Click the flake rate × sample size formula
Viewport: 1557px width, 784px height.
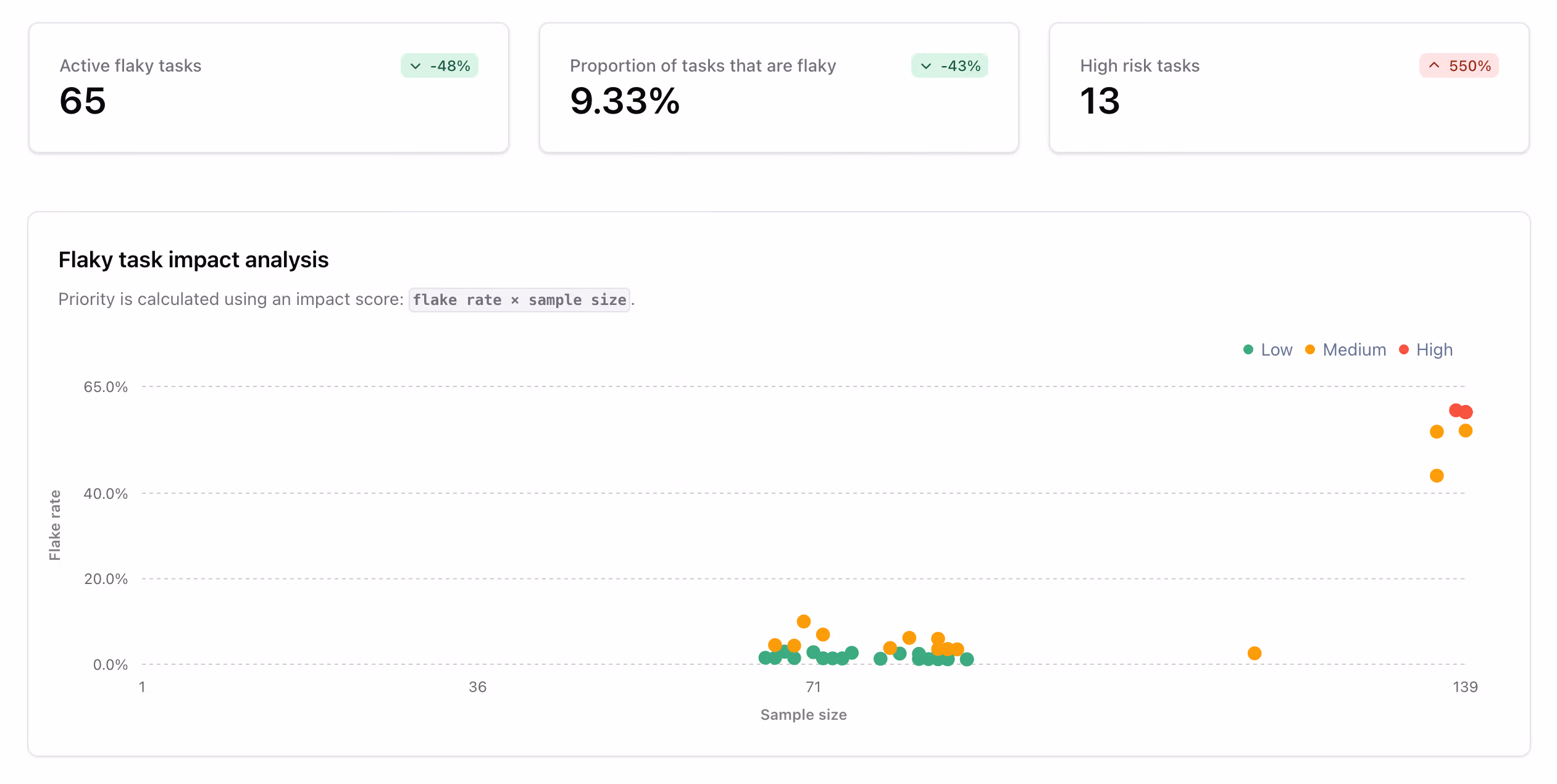coord(519,300)
